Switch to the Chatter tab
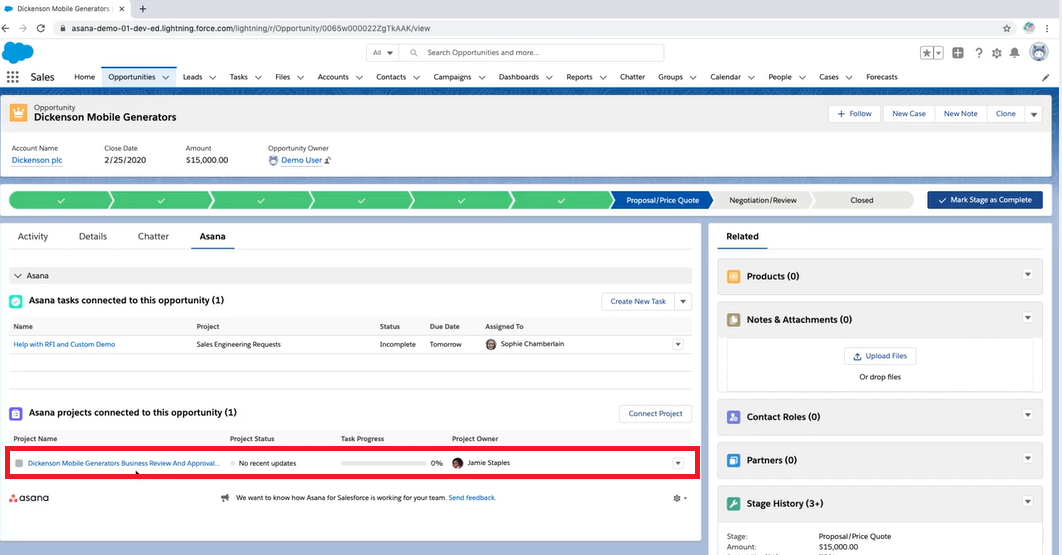Viewport: 1062px width, 555px height. [x=153, y=237]
